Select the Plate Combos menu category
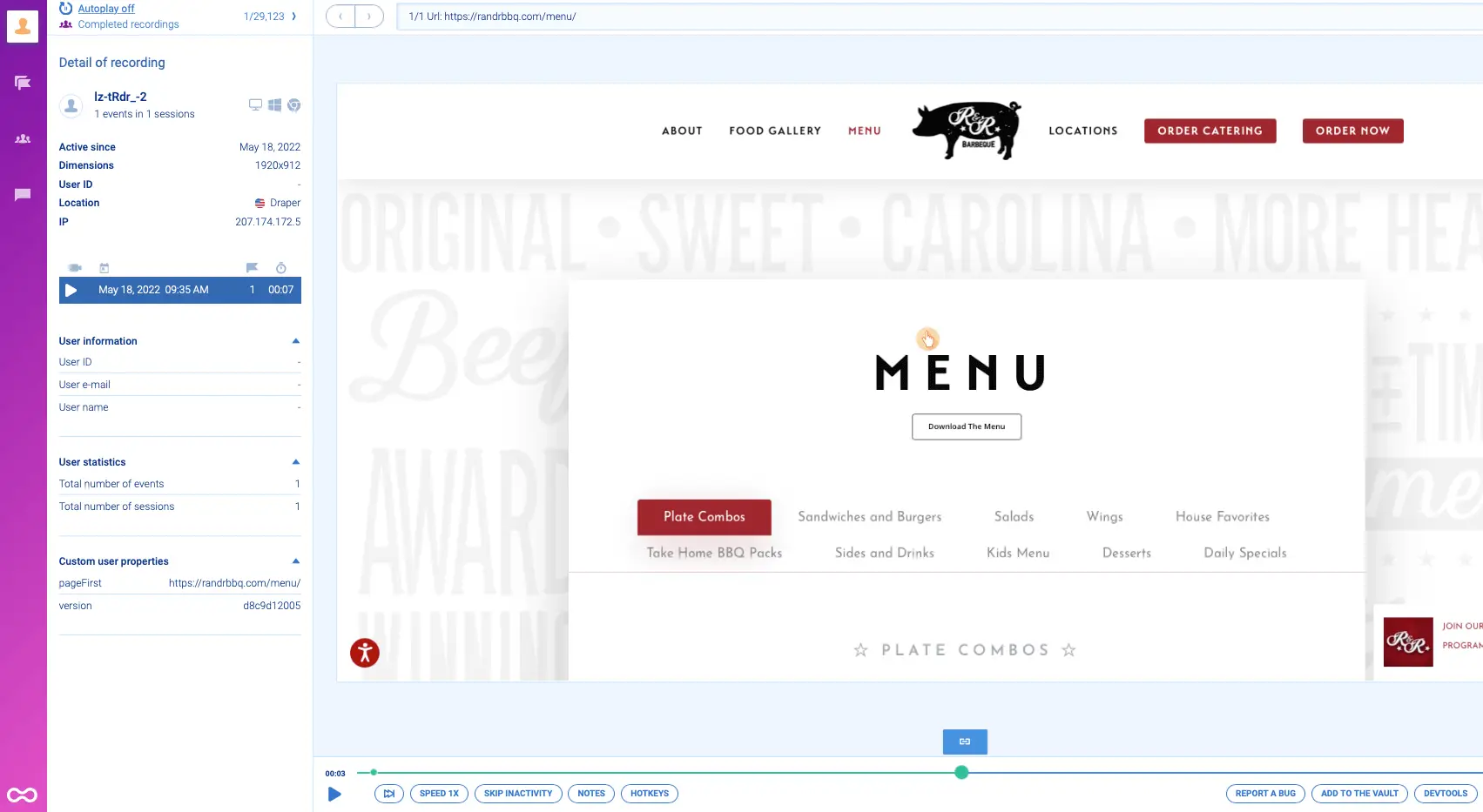 [x=704, y=517]
